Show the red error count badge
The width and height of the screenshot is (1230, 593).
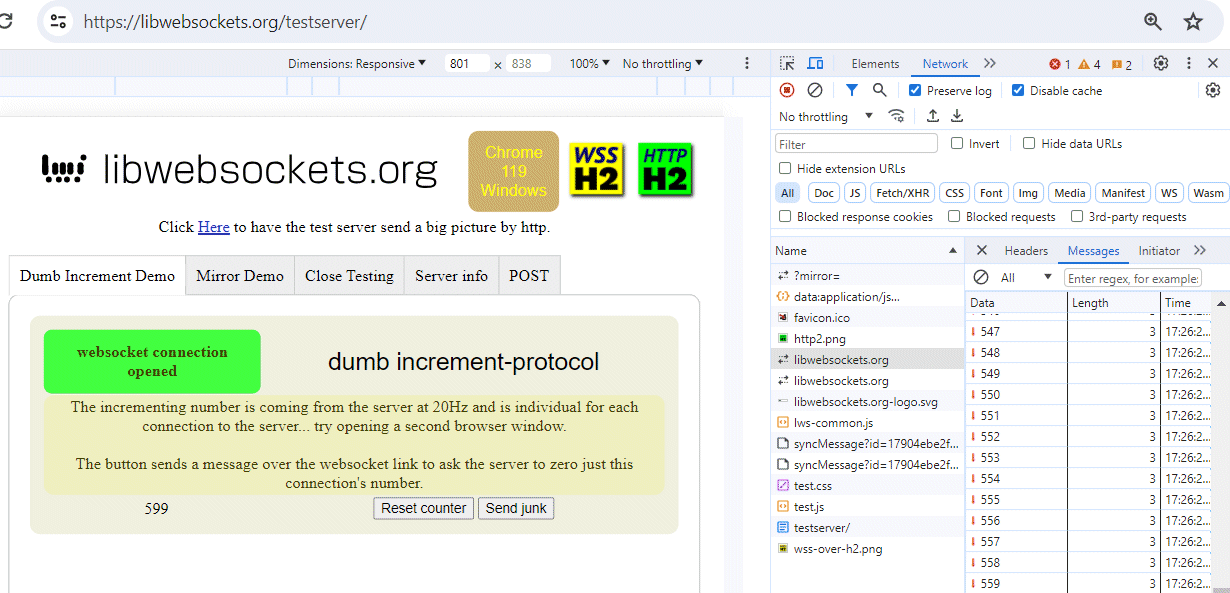(x=1059, y=64)
